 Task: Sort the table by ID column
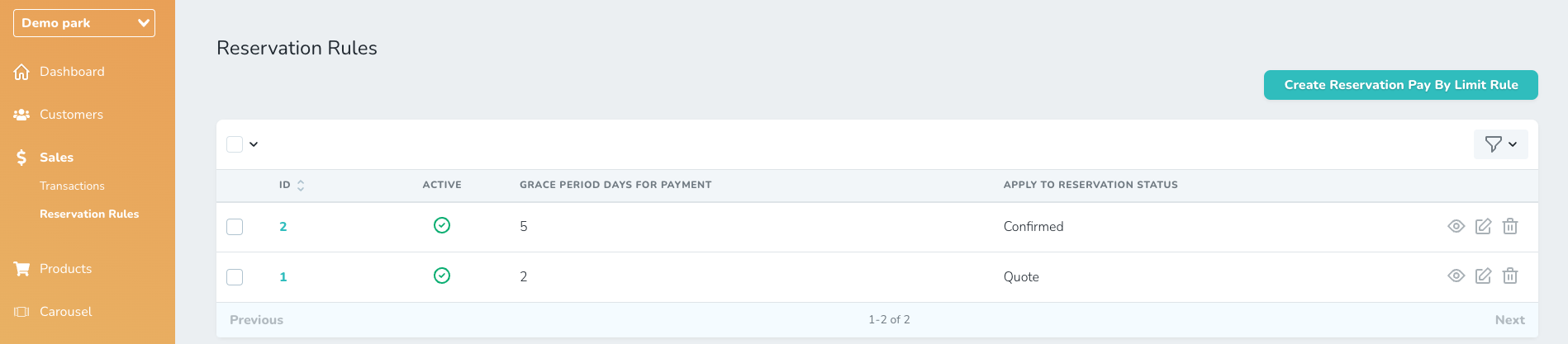(x=301, y=185)
